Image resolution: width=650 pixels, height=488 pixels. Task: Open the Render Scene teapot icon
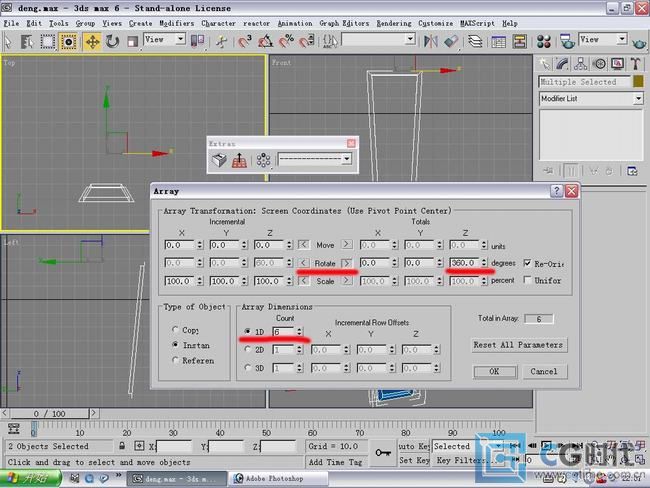567,41
